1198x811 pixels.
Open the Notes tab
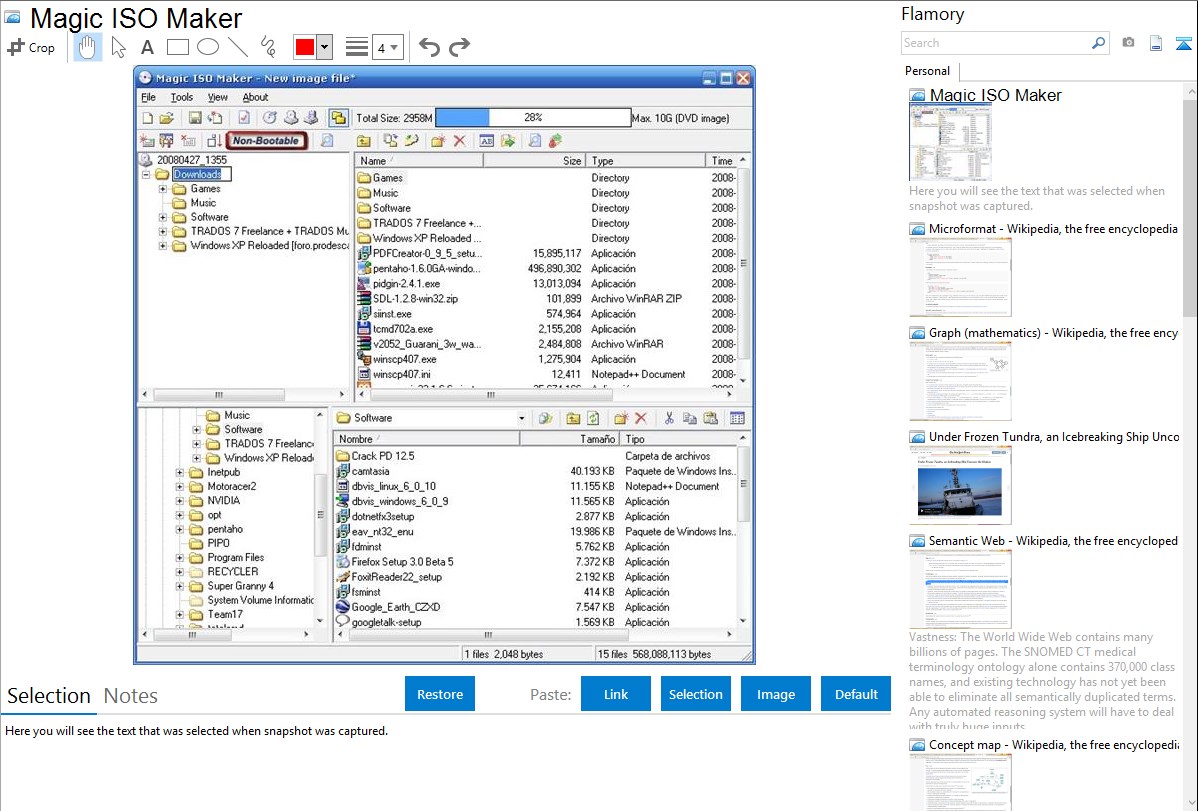click(131, 696)
